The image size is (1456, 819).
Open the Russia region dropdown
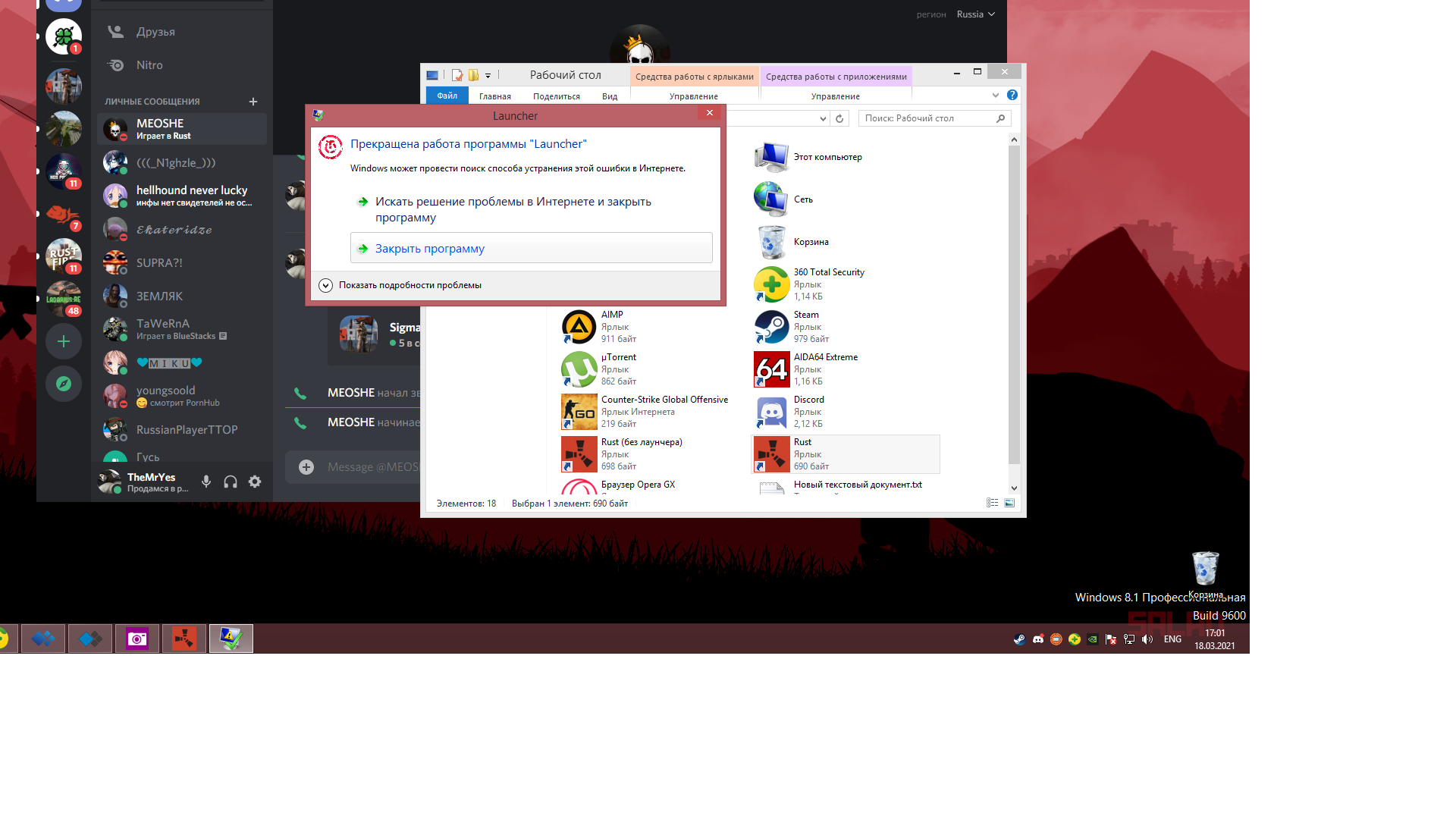pyautogui.click(x=975, y=14)
